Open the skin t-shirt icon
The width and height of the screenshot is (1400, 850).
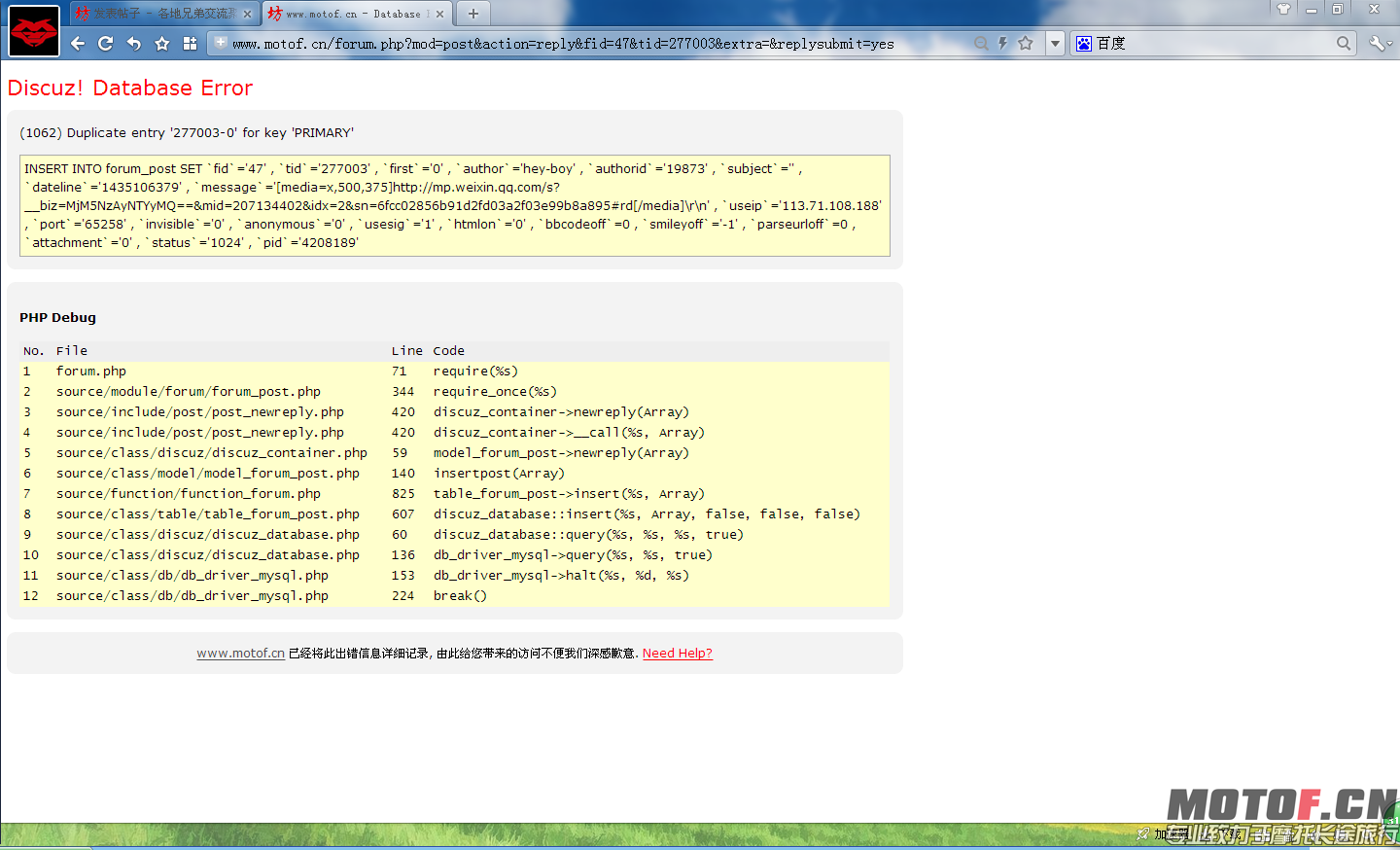click(x=1283, y=9)
